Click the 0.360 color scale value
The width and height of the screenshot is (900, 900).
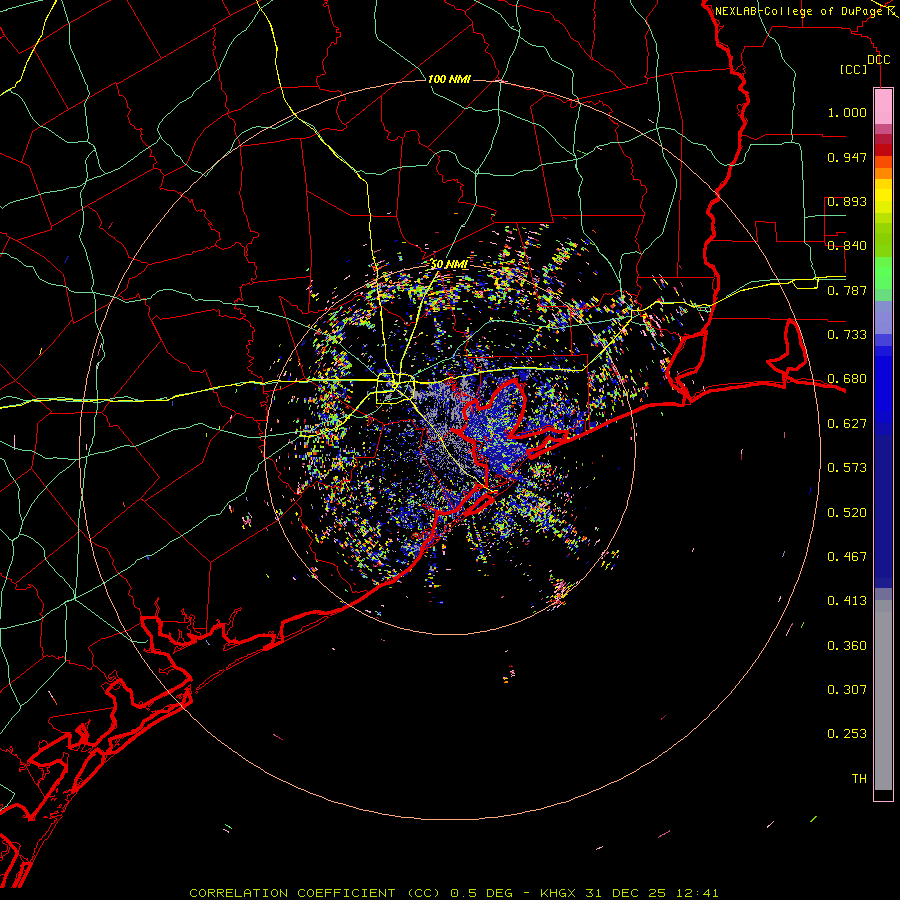pos(847,646)
